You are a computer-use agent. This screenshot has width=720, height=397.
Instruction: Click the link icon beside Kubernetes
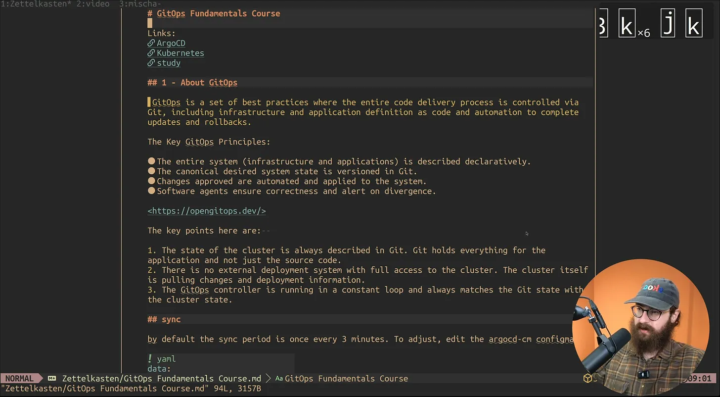click(151, 53)
